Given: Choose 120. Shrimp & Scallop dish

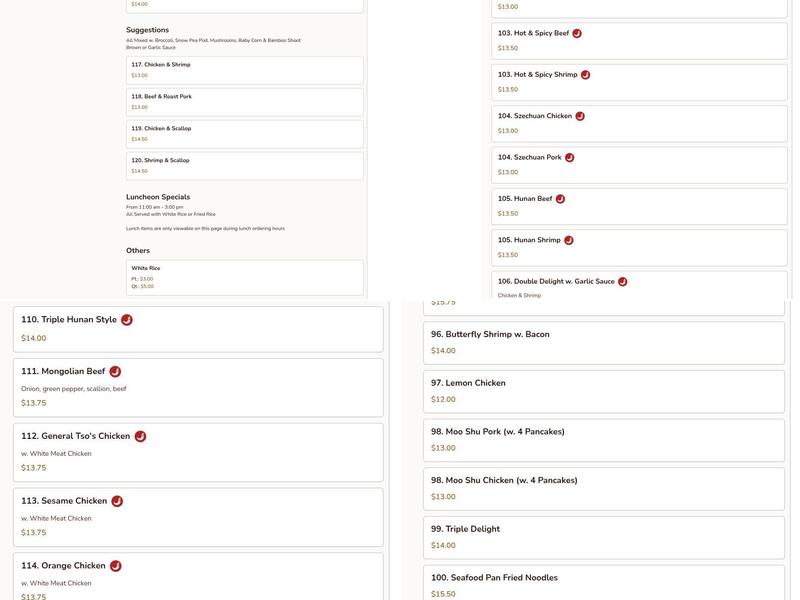Looking at the screenshot, I should [244, 166].
